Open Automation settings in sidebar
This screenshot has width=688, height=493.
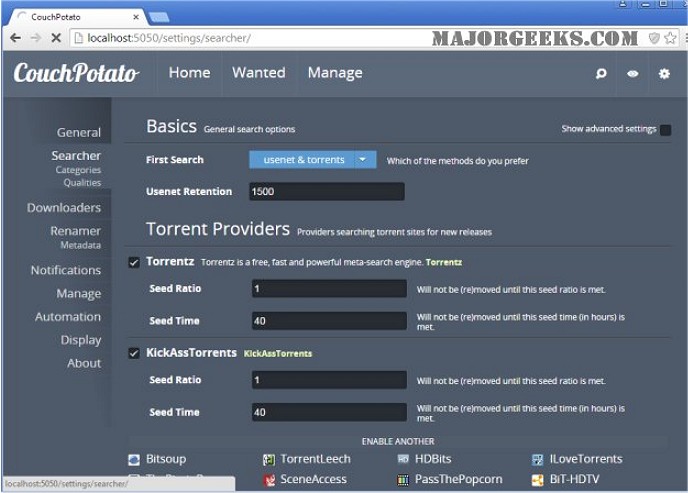pos(68,317)
